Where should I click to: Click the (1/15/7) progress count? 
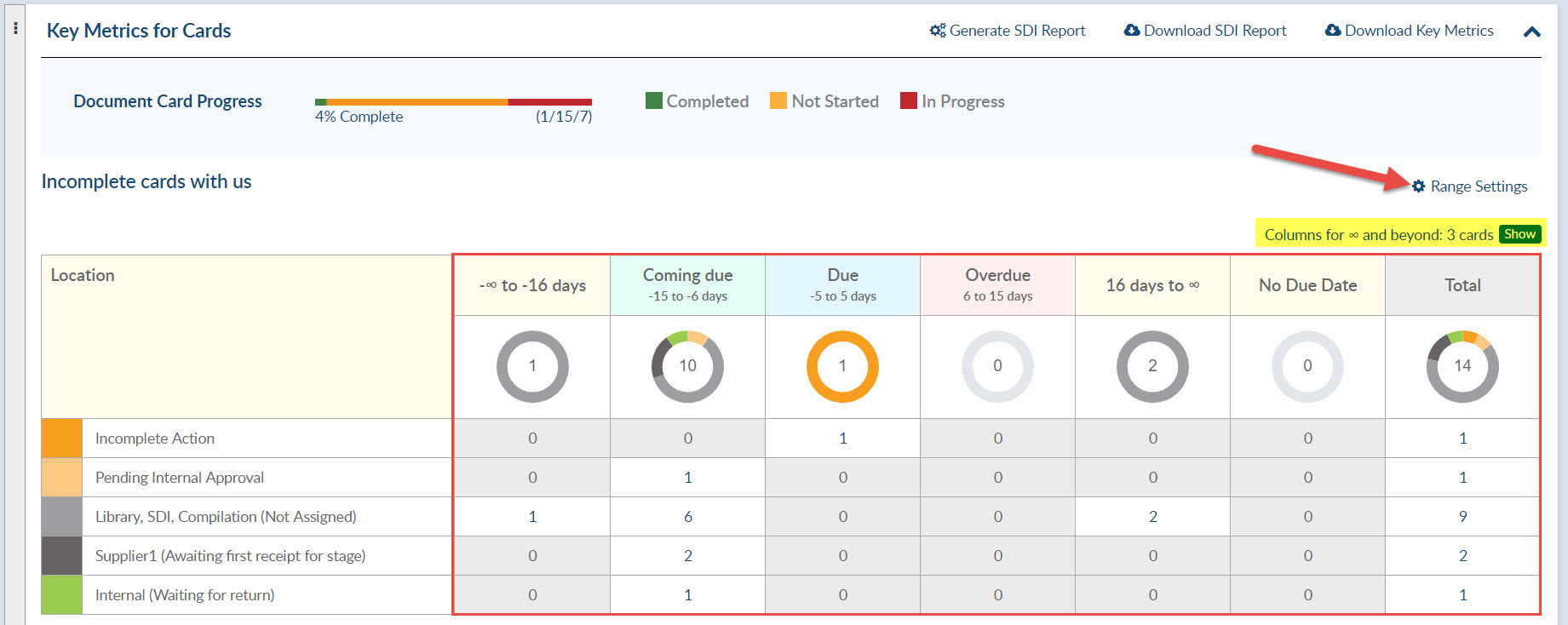coord(564,117)
